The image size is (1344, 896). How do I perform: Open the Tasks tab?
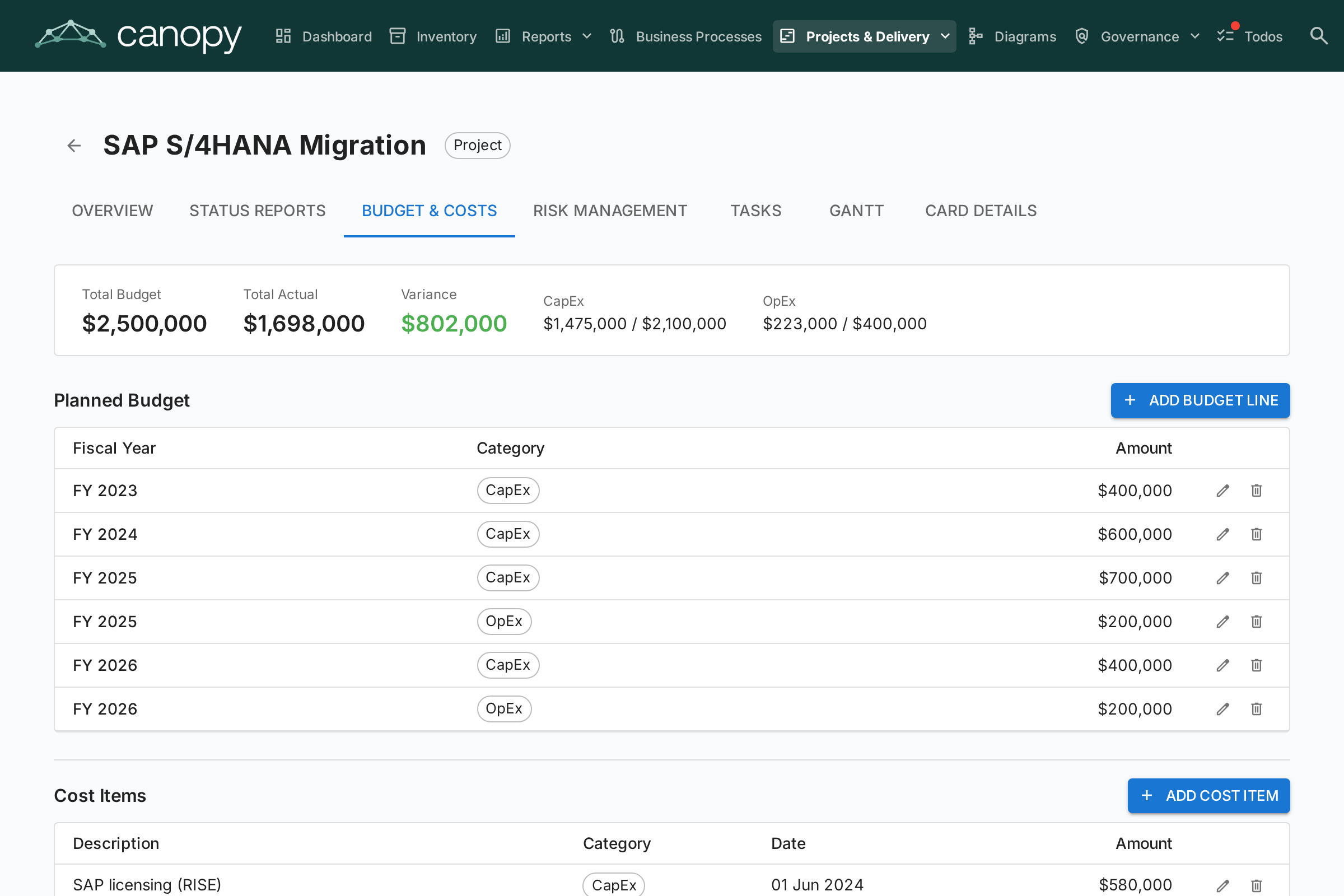point(756,211)
